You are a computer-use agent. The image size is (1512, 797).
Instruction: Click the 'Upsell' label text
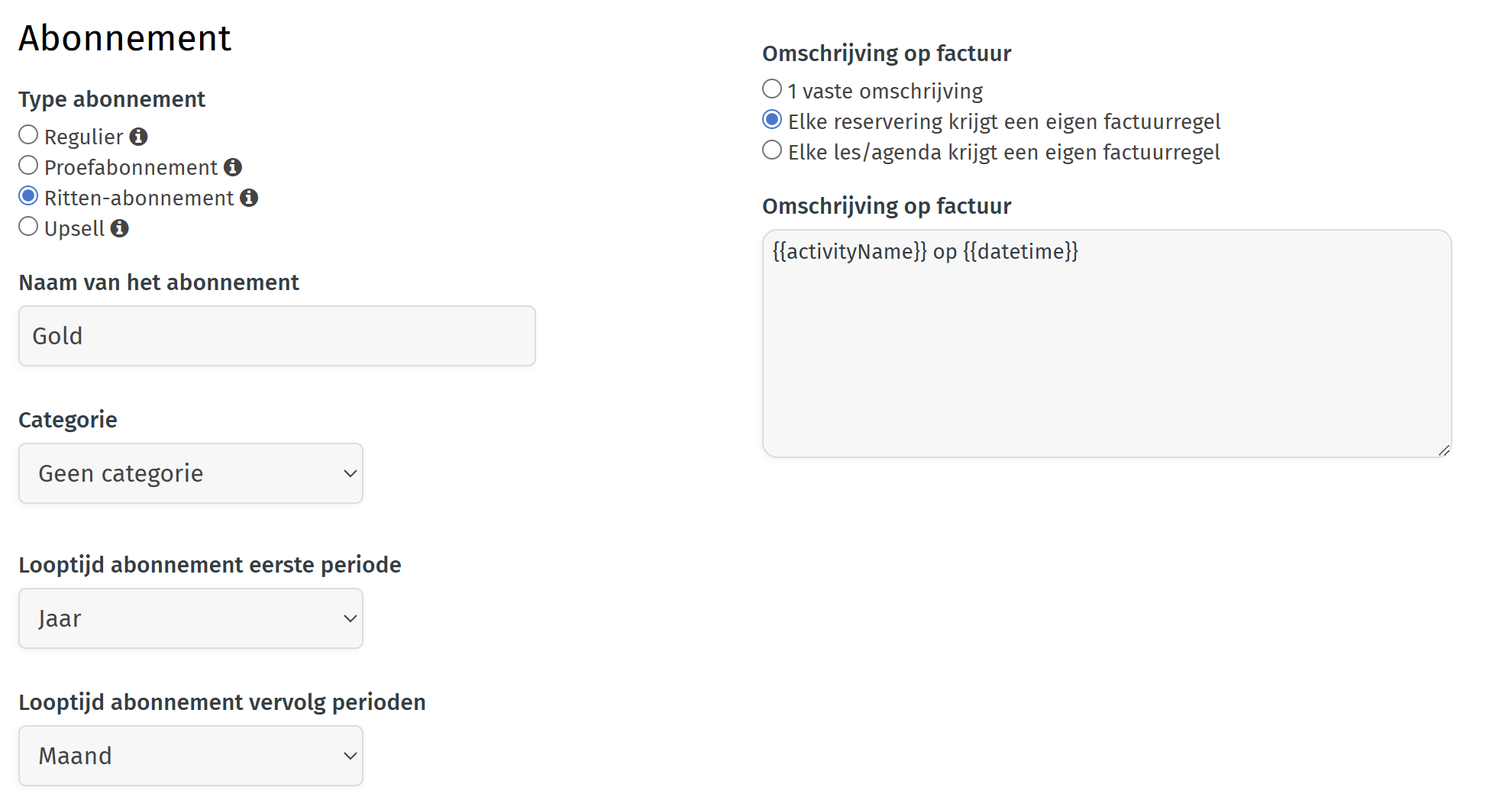(74, 228)
